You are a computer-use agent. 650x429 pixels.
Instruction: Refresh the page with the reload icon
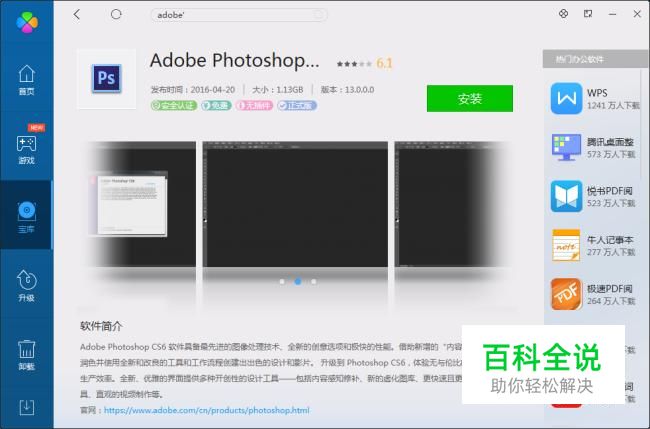[x=116, y=15]
